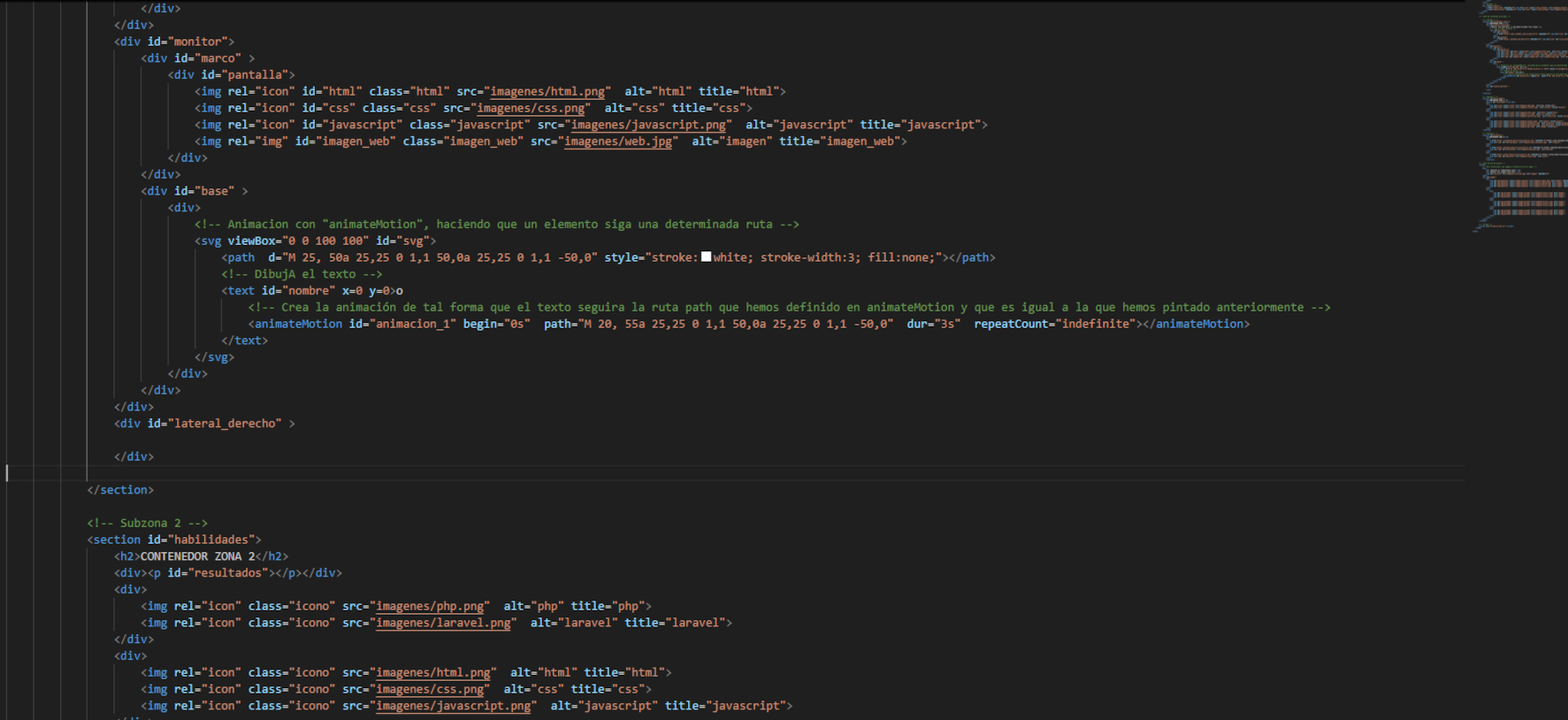The image size is (1568, 720).
Task: Click the Subzona 2 comment line
Action: [147, 524]
